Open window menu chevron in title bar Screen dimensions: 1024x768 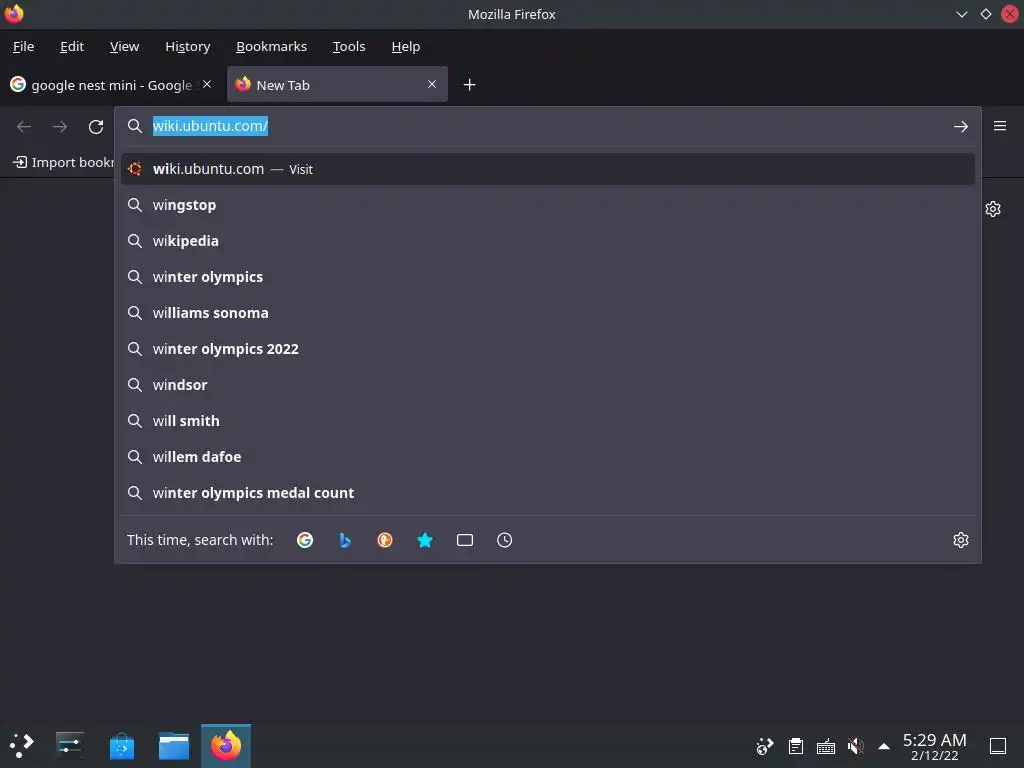[961, 14]
